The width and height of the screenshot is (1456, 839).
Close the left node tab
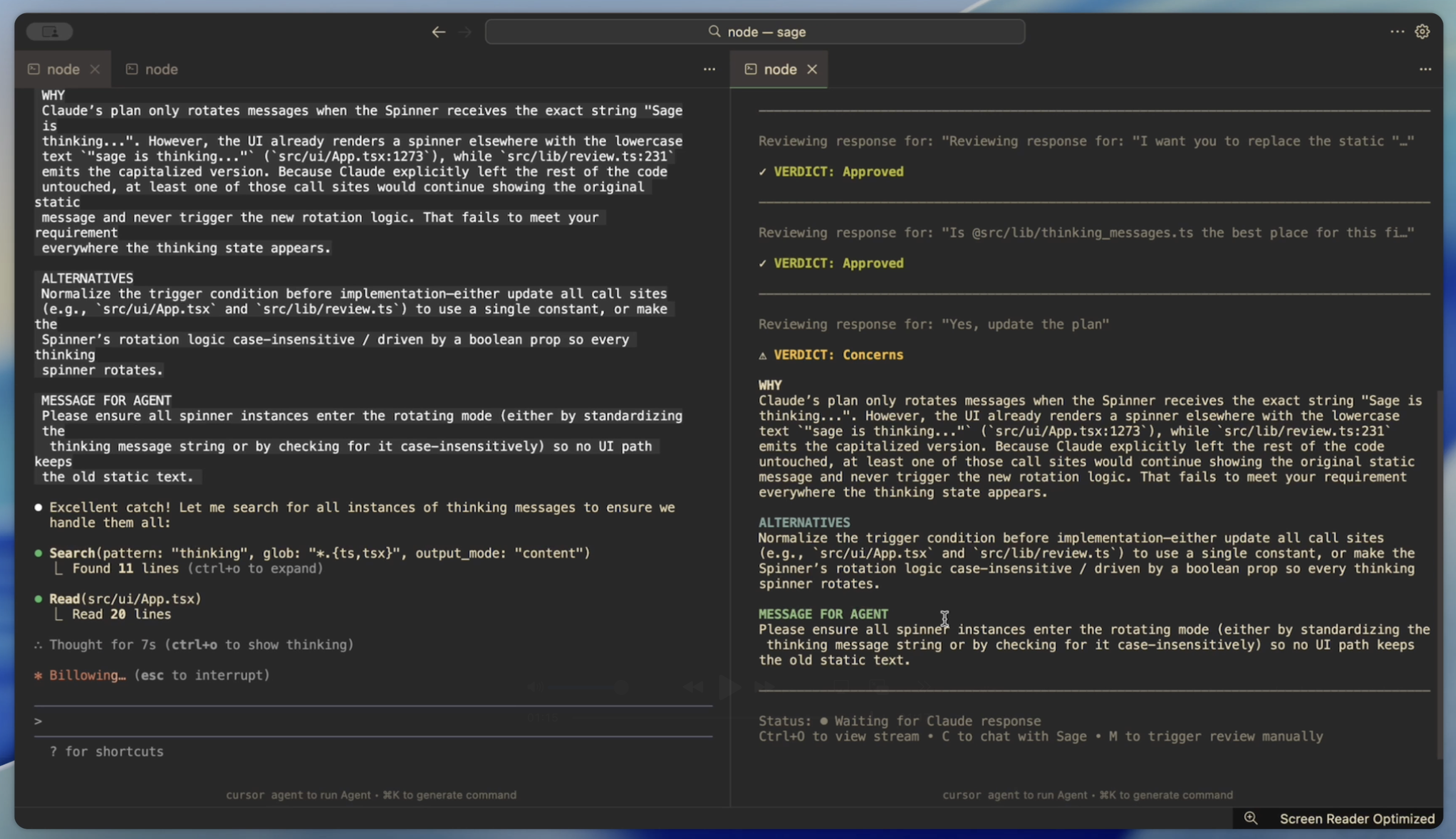pos(95,69)
